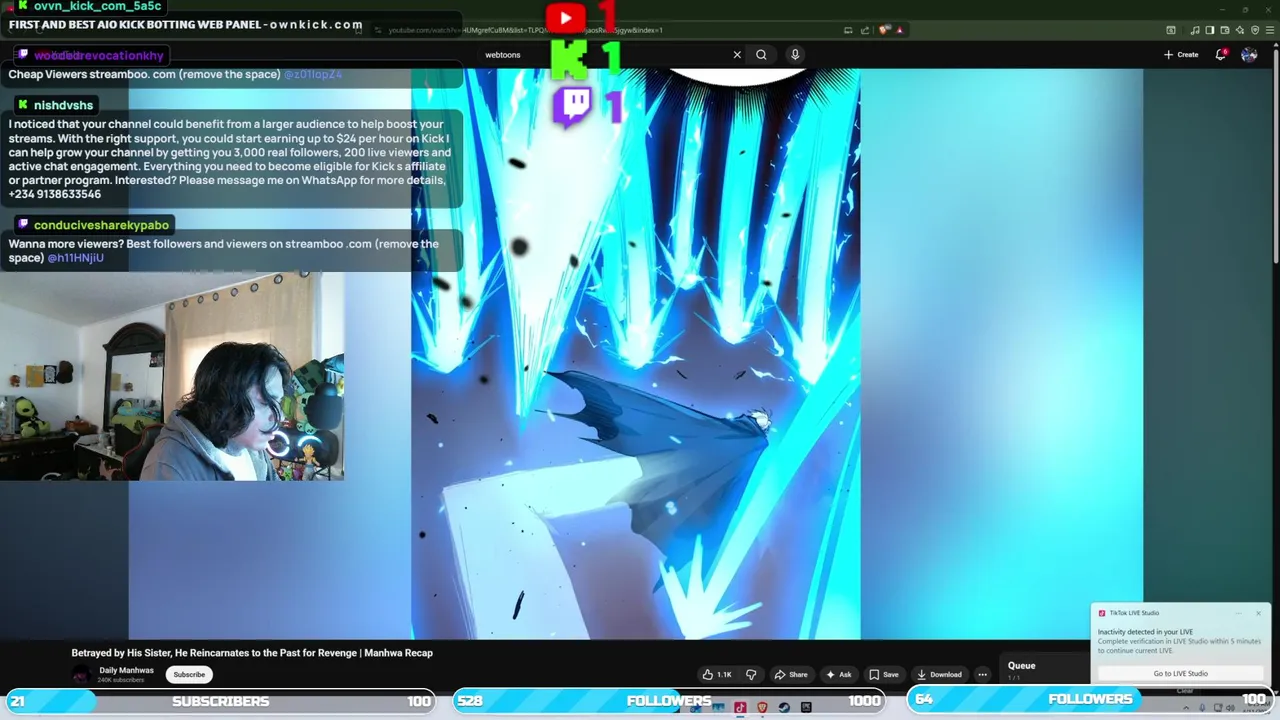Click the YouTube search magnifier button
Image resolution: width=1280 pixels, height=720 pixels.
[x=761, y=55]
